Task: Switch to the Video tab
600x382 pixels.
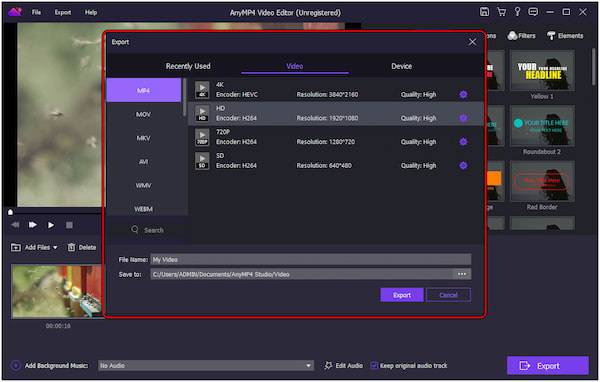Action: [x=295, y=66]
